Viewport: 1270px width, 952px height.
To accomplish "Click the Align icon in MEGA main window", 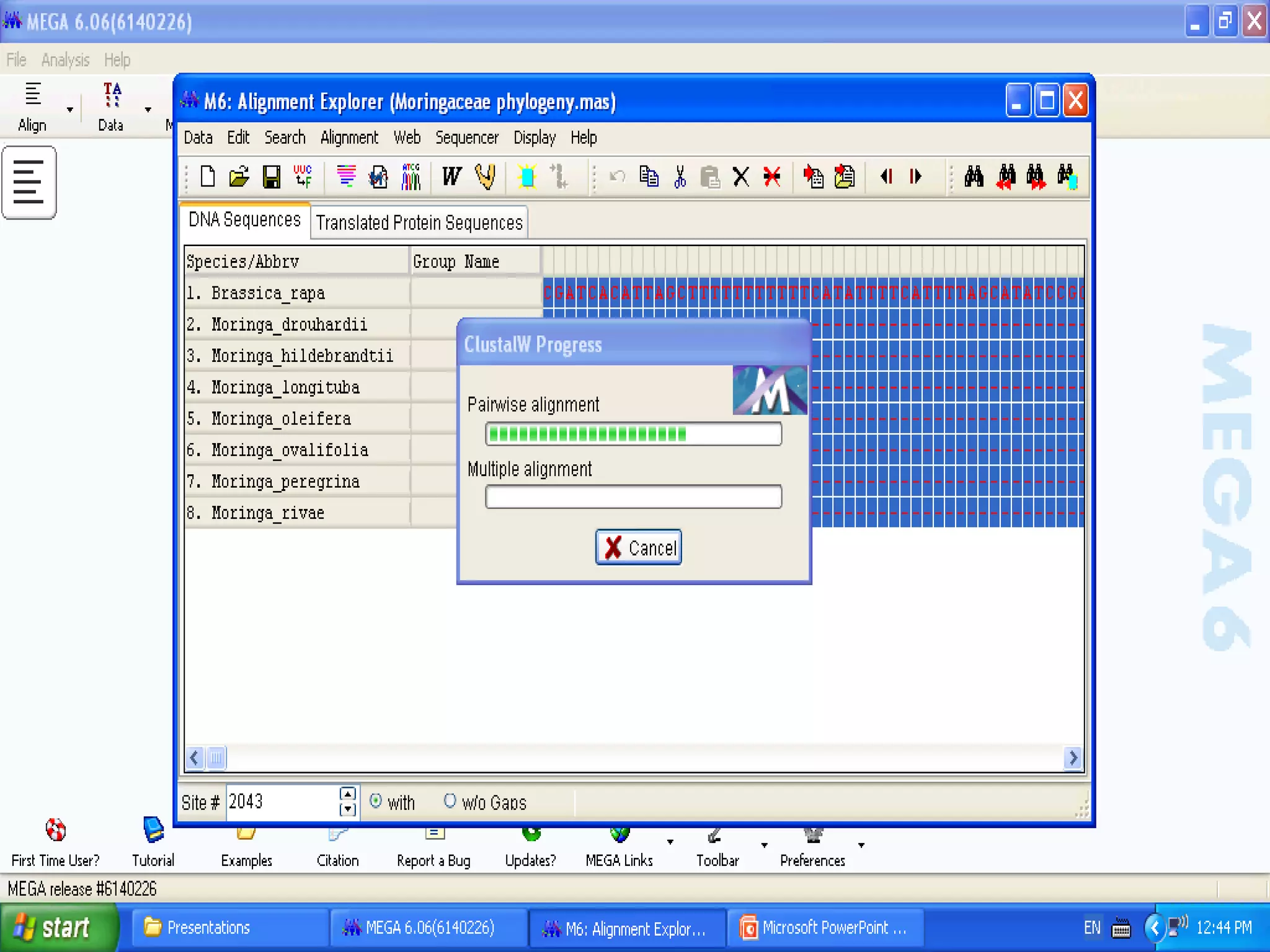I will pos(32,107).
